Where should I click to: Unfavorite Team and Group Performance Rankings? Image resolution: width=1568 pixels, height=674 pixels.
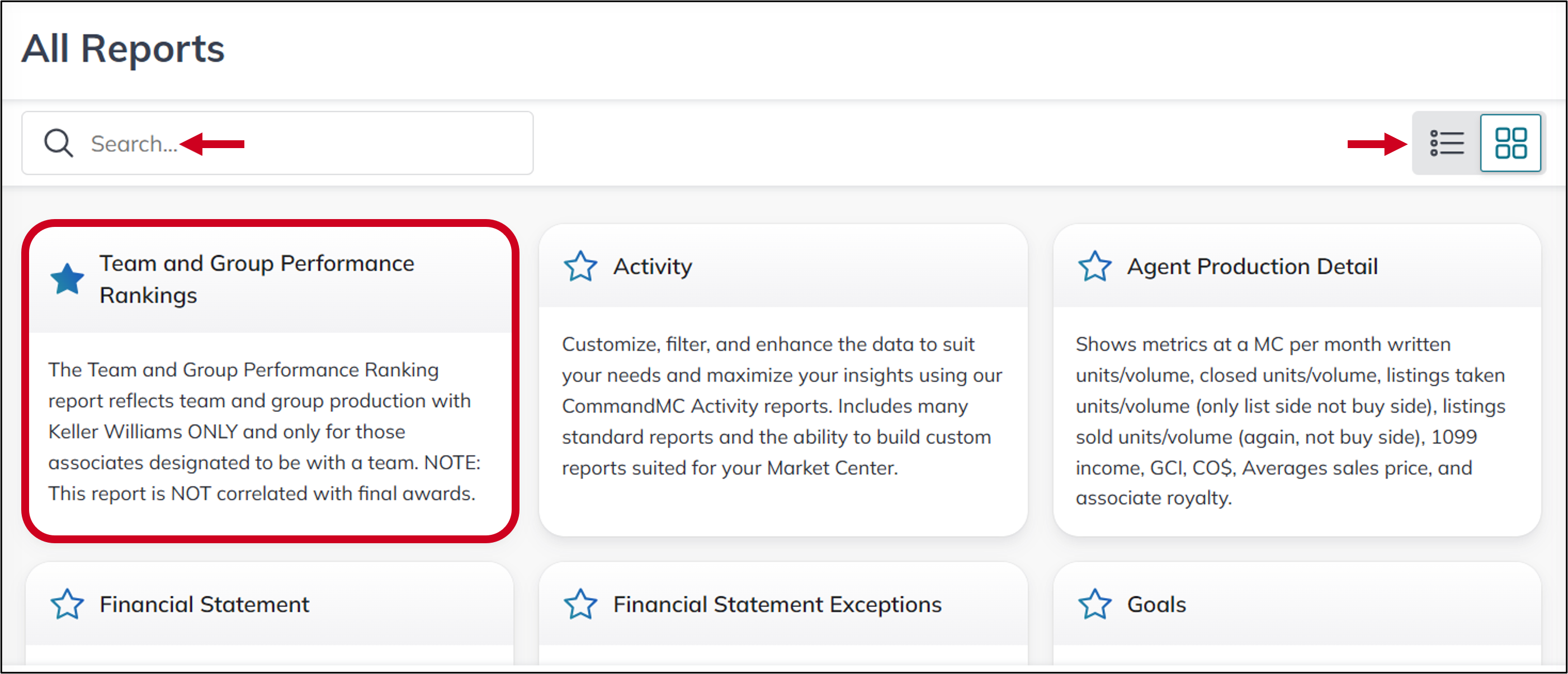(67, 278)
